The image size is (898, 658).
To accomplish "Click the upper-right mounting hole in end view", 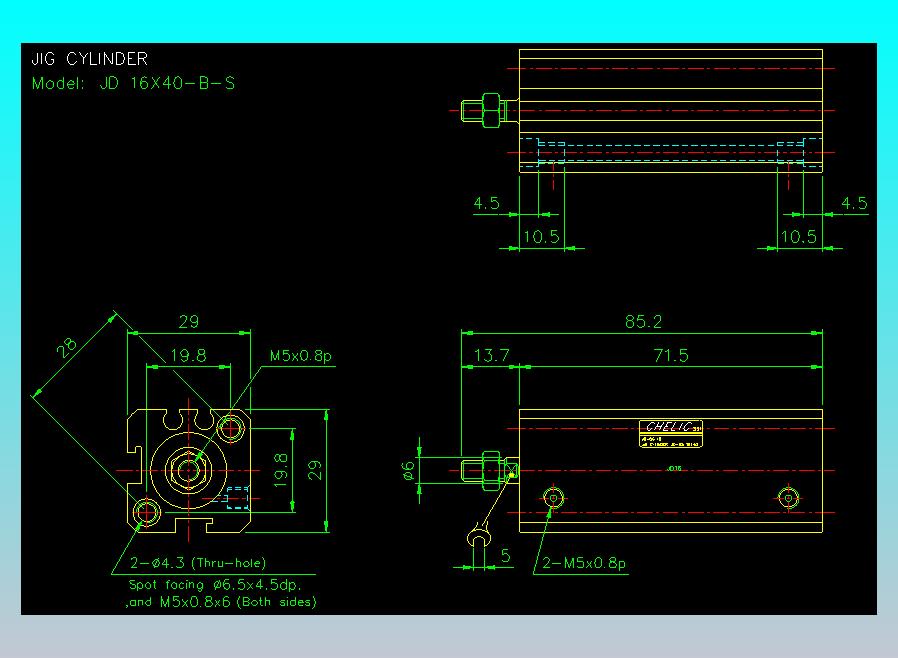I will click(x=231, y=427).
